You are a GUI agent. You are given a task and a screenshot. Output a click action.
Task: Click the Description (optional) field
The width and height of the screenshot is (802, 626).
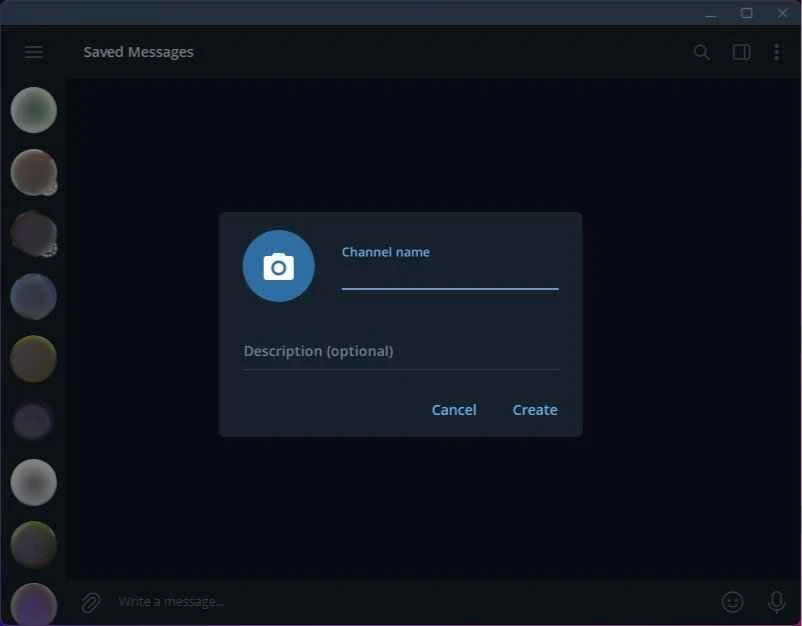point(401,351)
